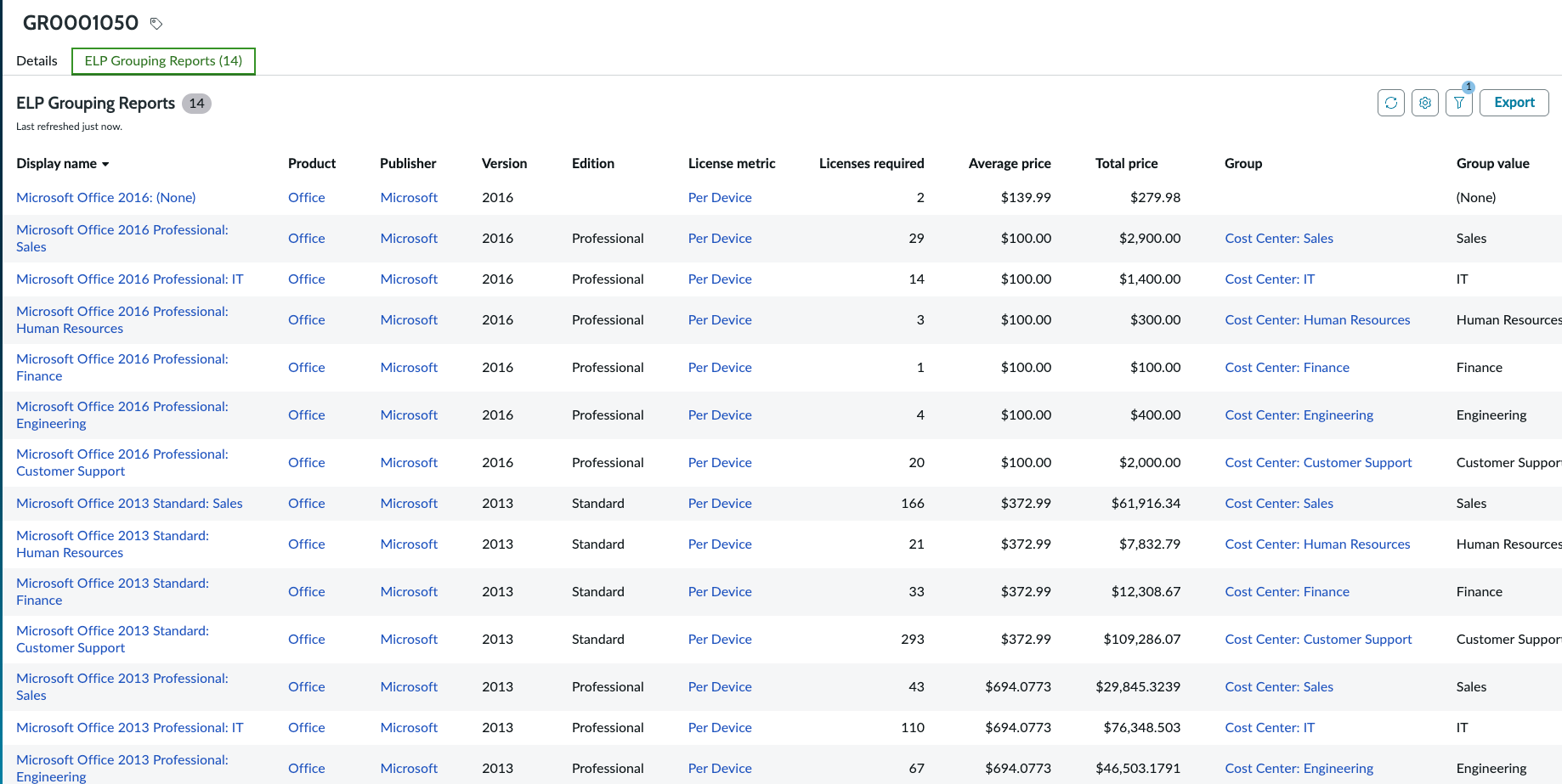This screenshot has height=784, width=1562.
Task: Click the Product column header
Action: pyautogui.click(x=312, y=163)
